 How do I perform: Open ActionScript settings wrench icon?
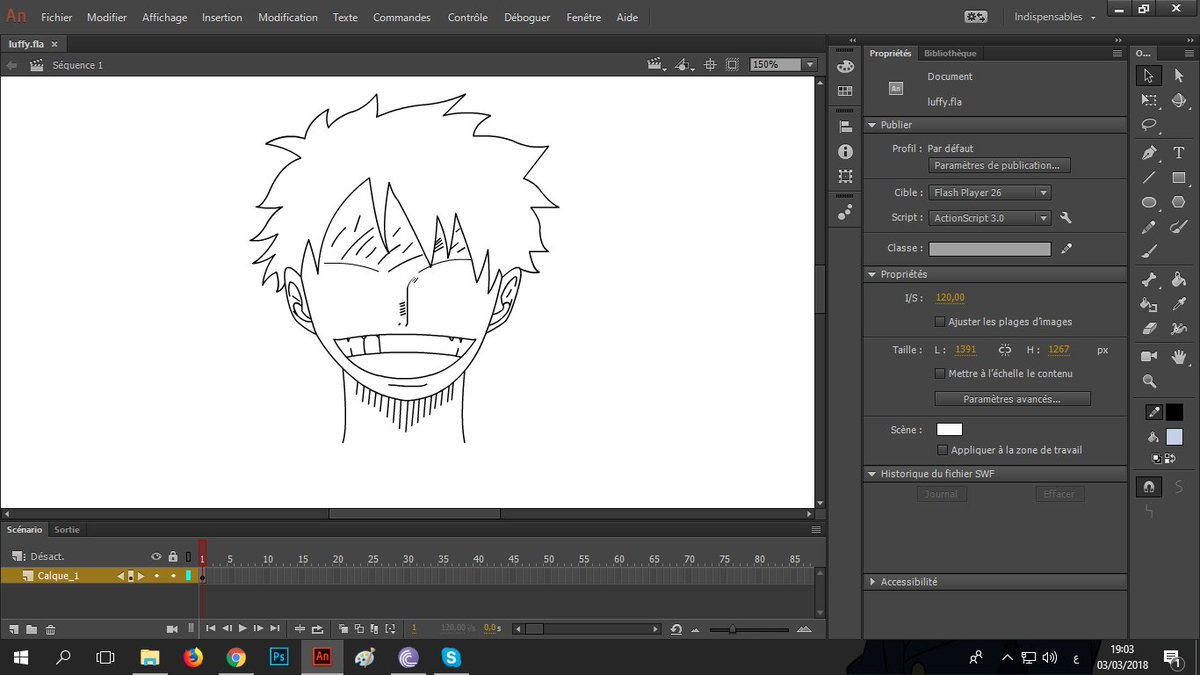[1066, 218]
